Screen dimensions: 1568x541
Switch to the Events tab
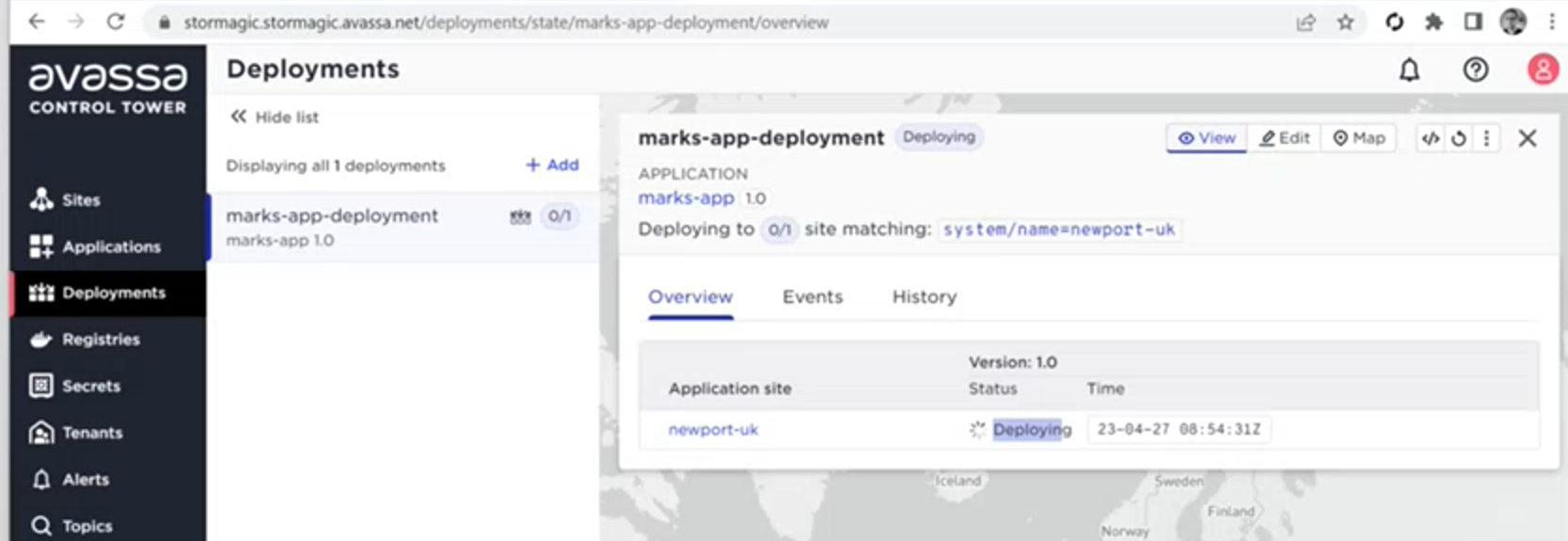tap(813, 297)
